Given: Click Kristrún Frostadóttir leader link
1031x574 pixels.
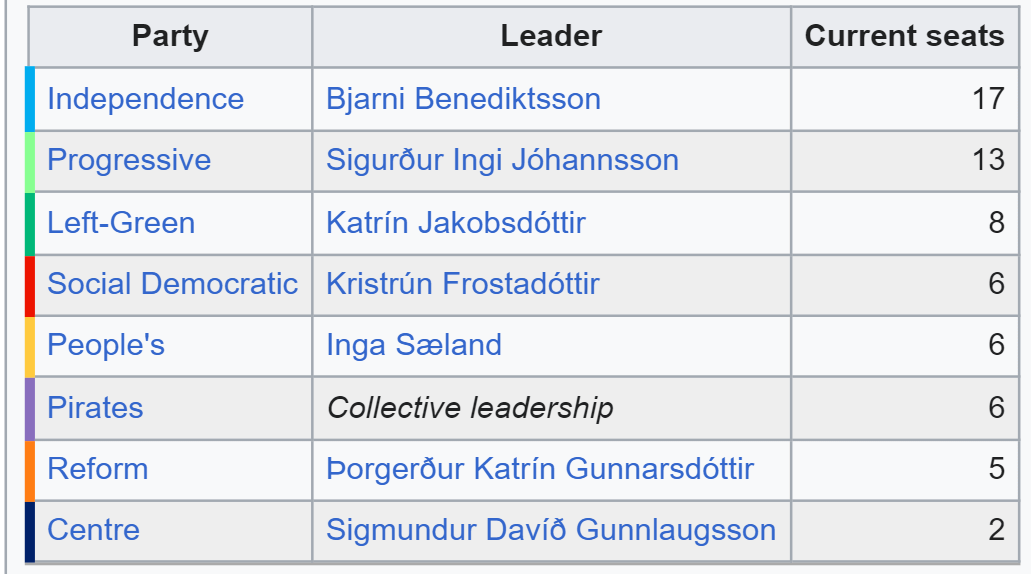Looking at the screenshot, I should point(463,284).
